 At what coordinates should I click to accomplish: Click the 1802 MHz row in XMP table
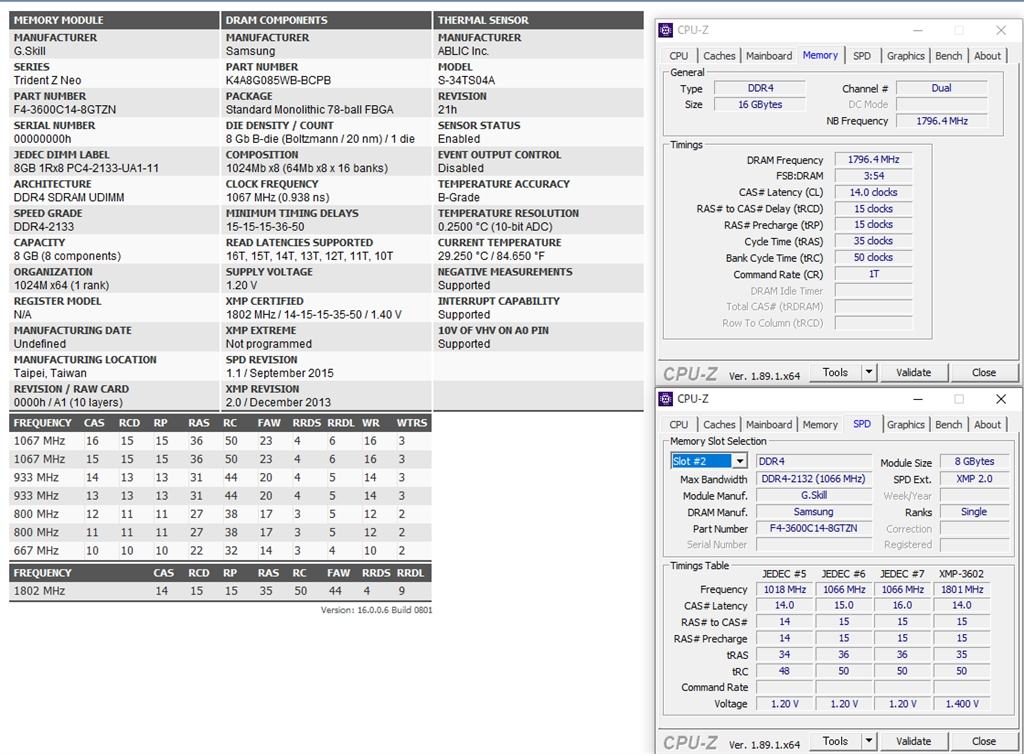pos(220,591)
